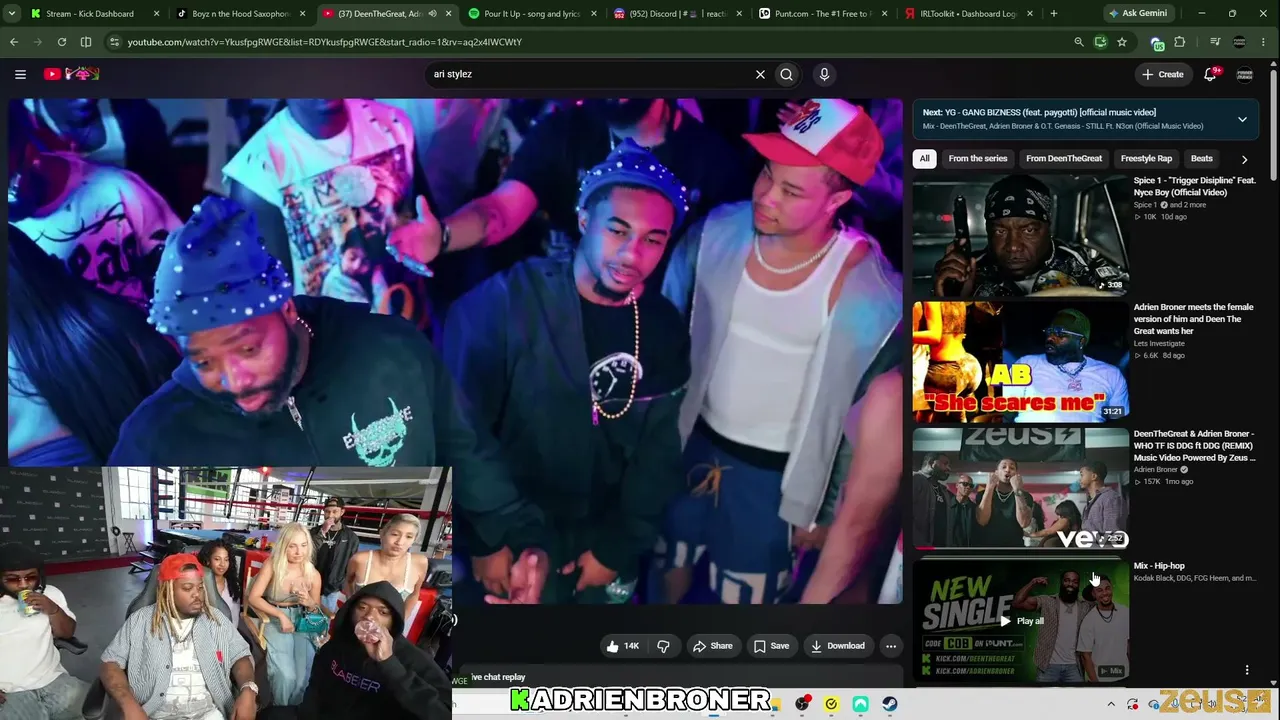Image resolution: width=1280 pixels, height=720 pixels.
Task: Click the 'Lets Investigate' channel name
Action: click(1159, 343)
